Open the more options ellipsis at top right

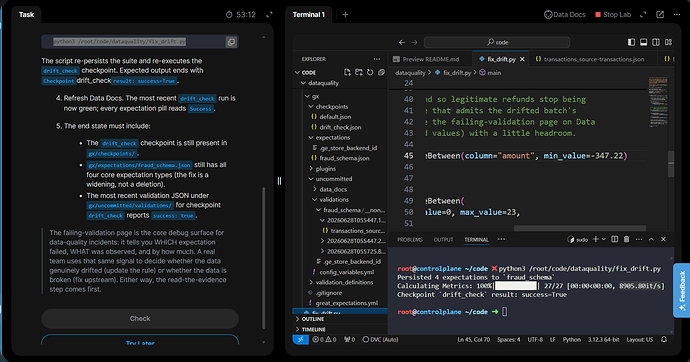point(677,15)
